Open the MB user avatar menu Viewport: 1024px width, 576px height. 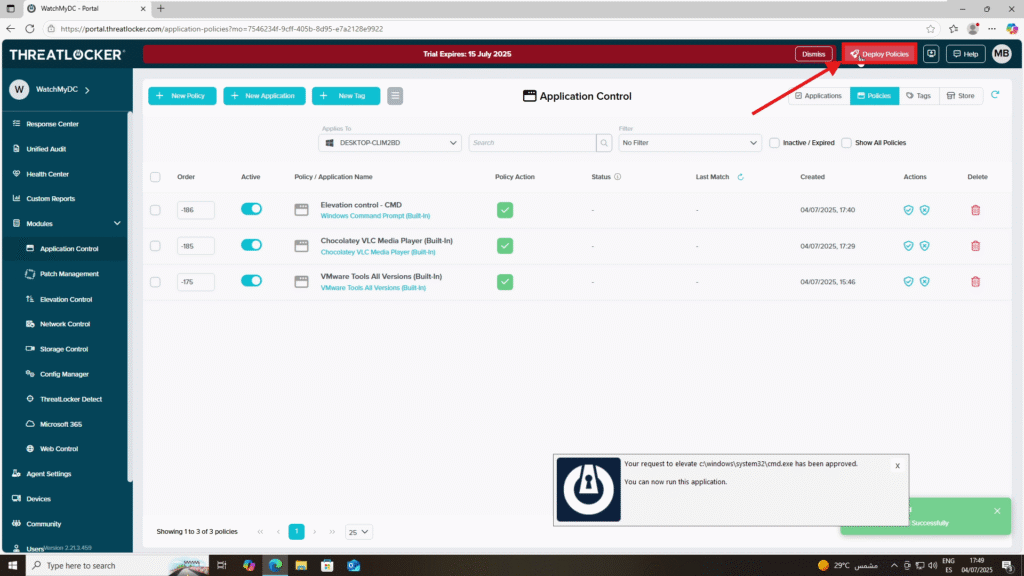coord(1002,54)
